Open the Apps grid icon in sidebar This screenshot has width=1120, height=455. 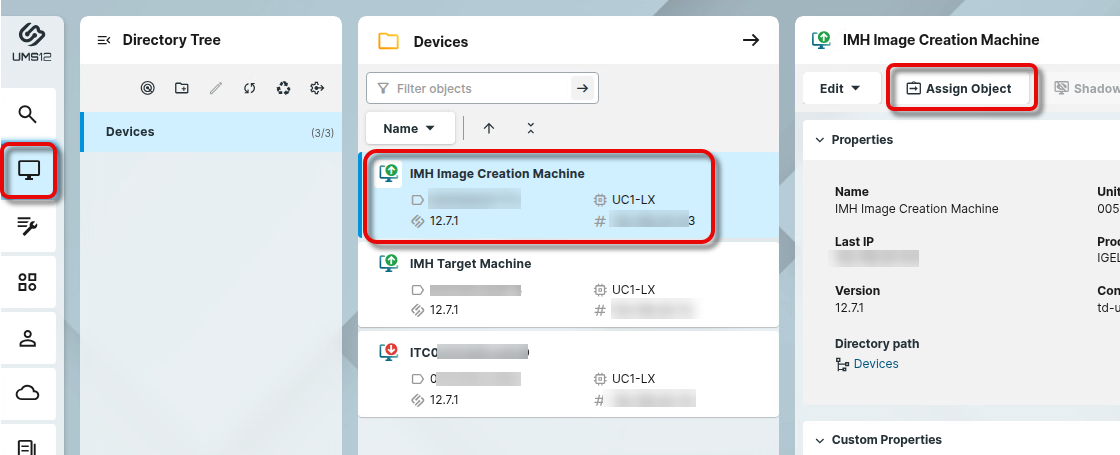(x=28, y=282)
